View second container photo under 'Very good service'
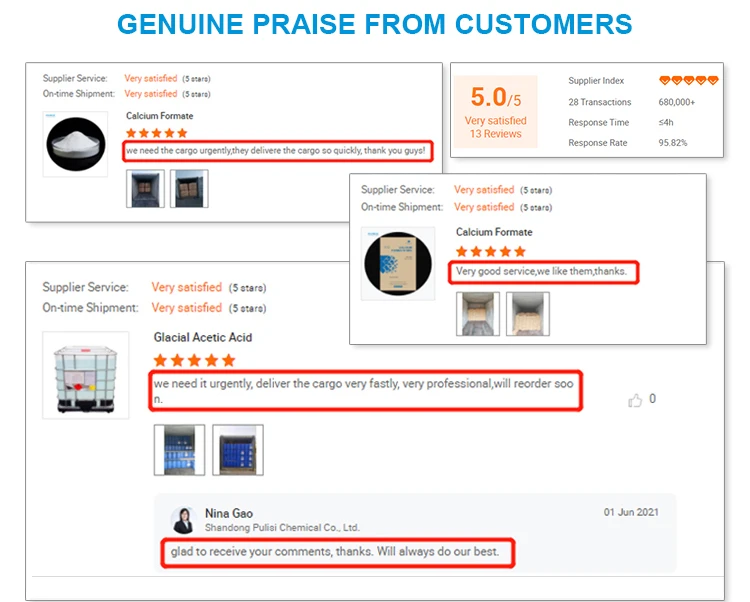The image size is (750, 602). 528,314
